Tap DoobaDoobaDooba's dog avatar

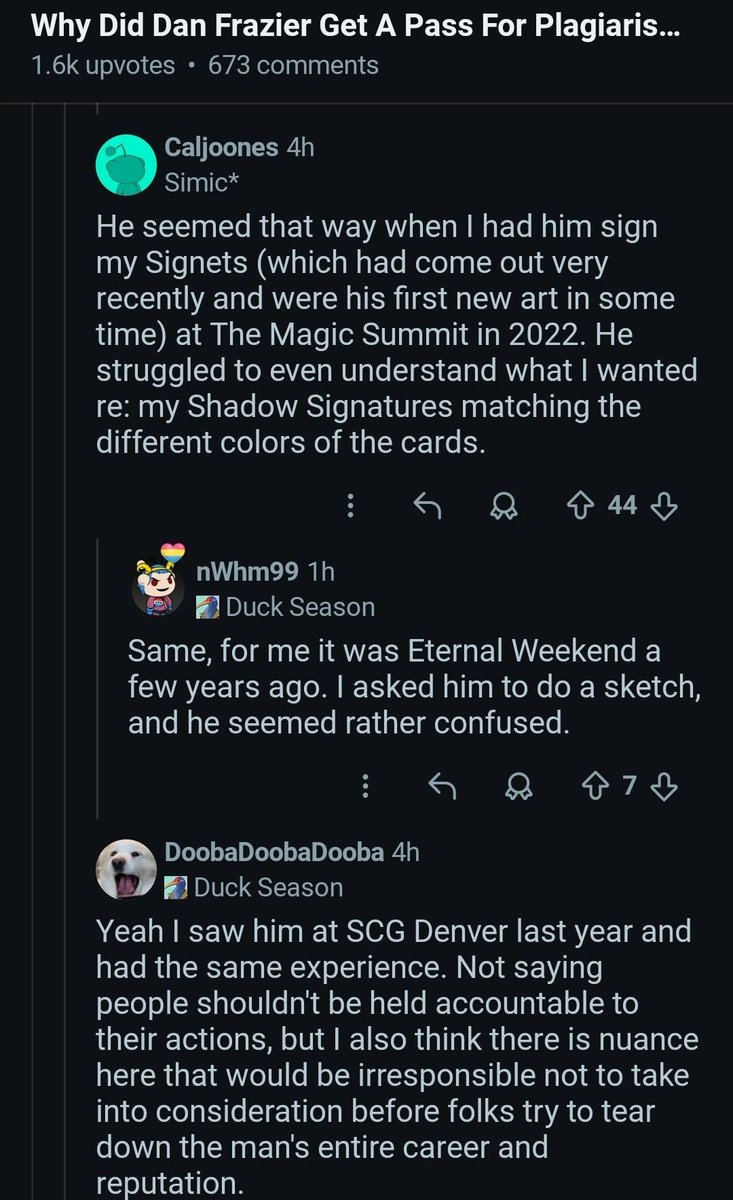tap(124, 868)
